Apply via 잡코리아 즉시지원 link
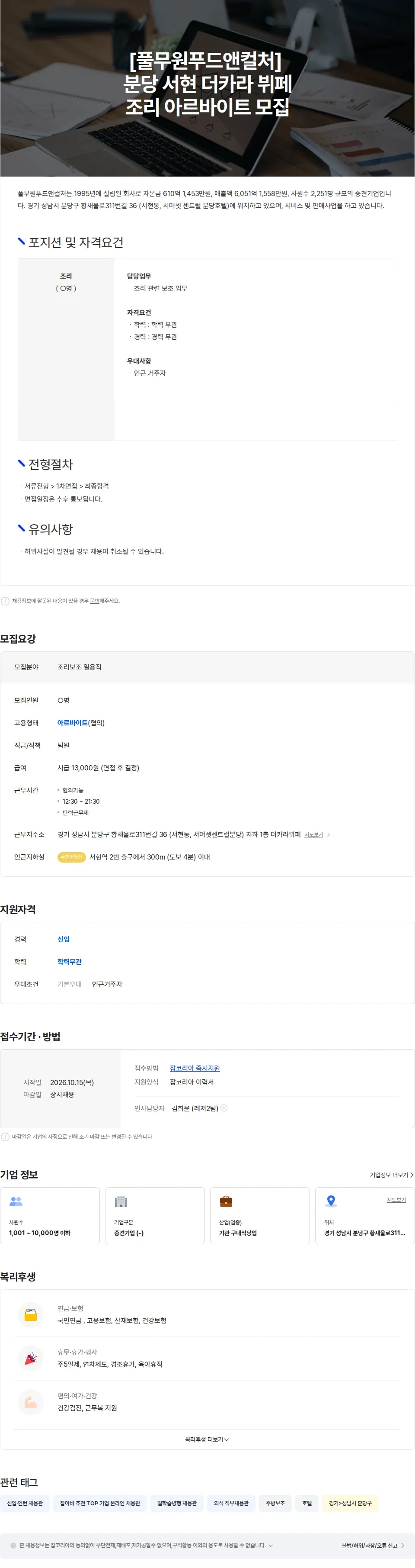Screen dimensions: 415x1568 coord(195,1068)
